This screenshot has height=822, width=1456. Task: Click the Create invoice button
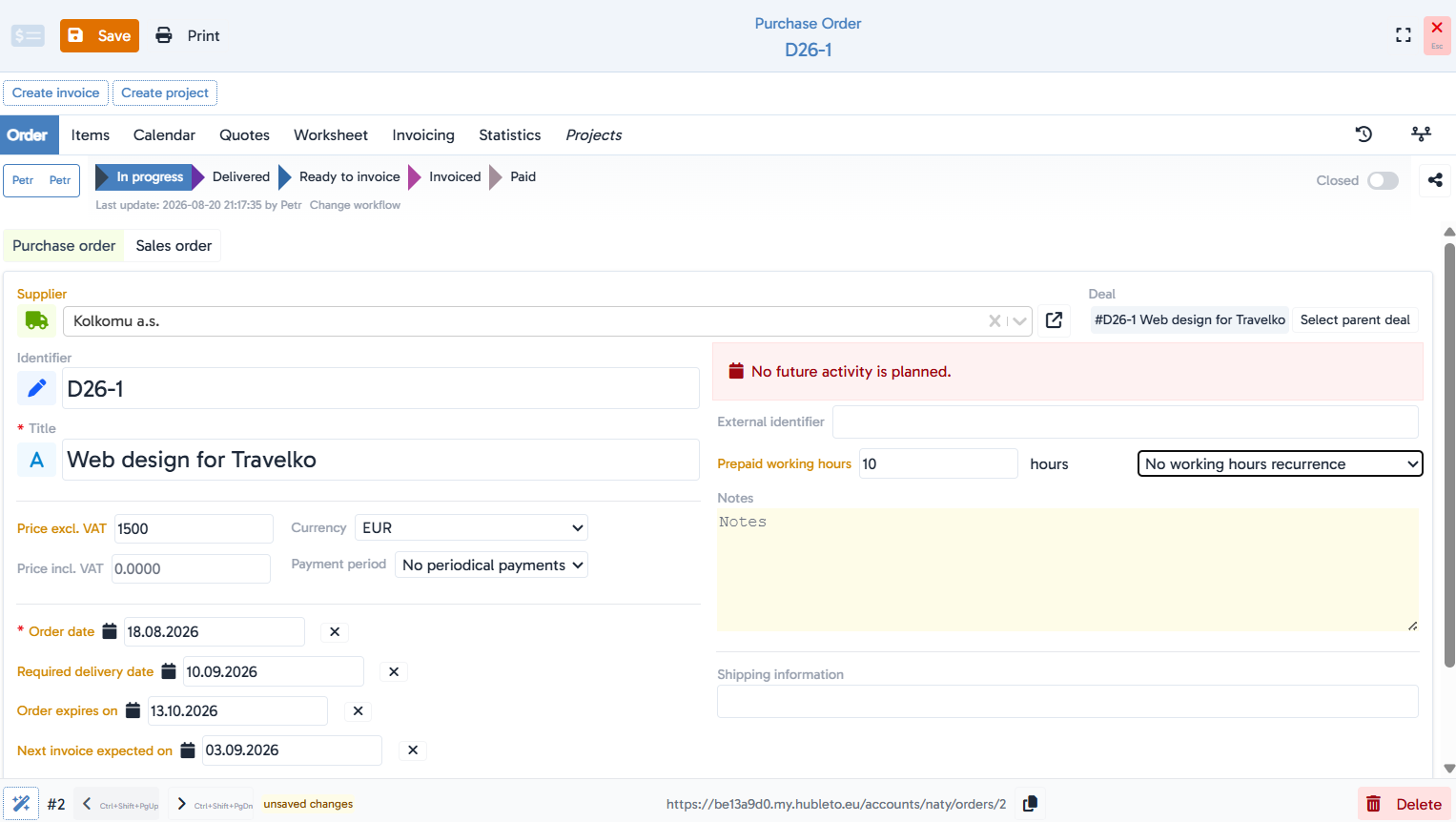coord(55,92)
